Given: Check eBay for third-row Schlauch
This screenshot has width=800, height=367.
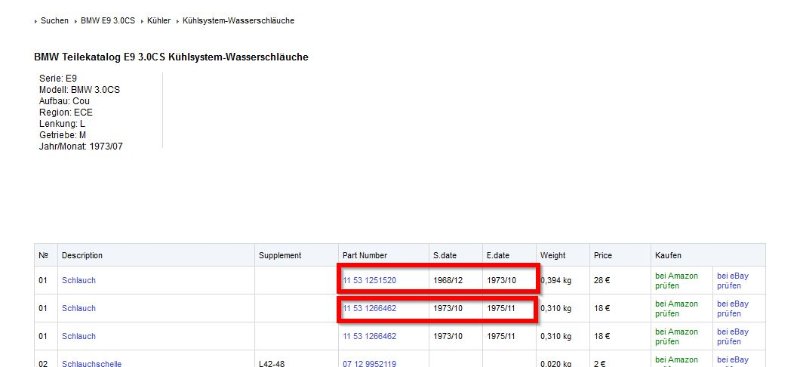Looking at the screenshot, I should pyautogui.click(x=733, y=337).
